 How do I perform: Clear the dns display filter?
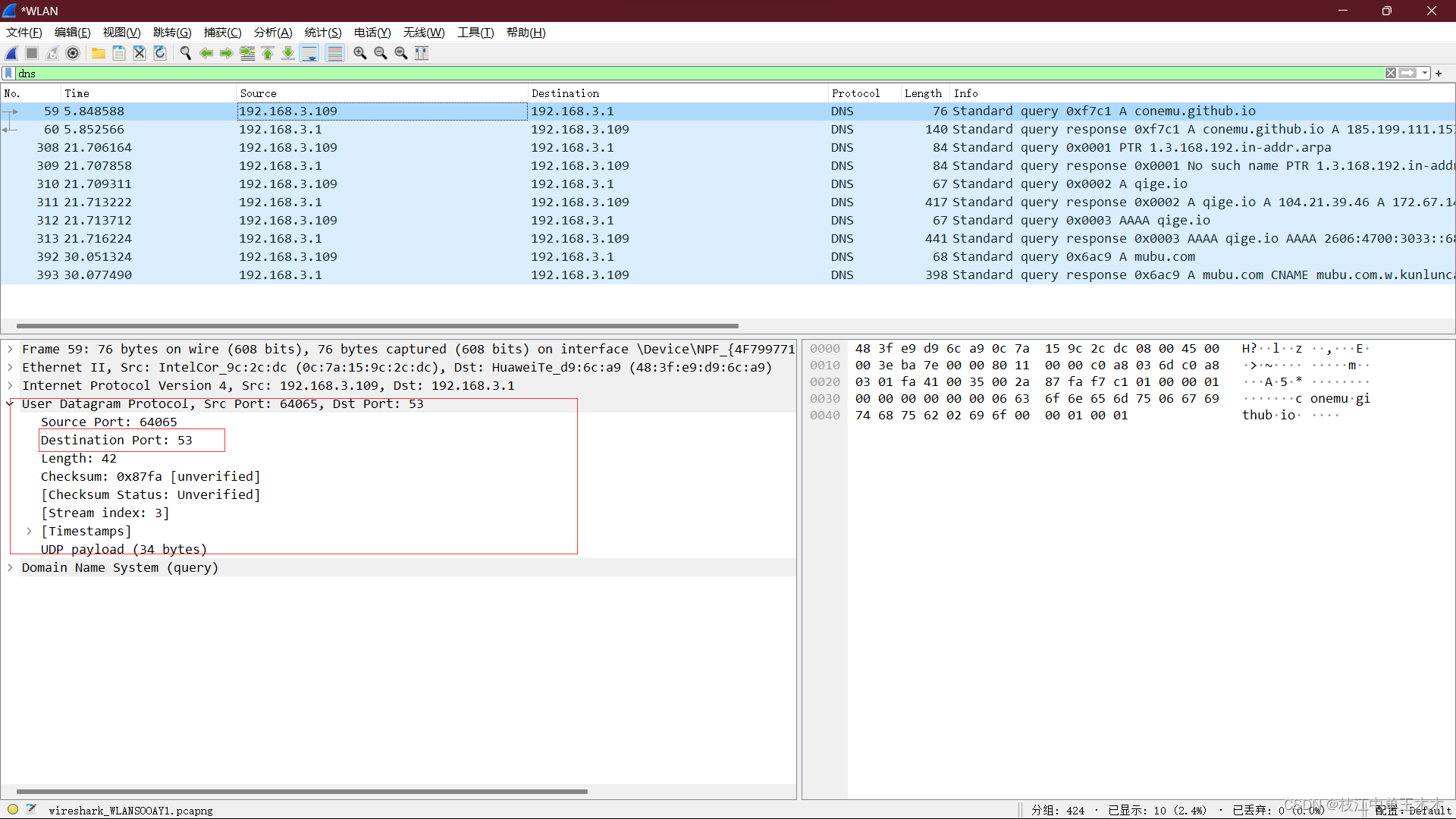tap(1391, 74)
